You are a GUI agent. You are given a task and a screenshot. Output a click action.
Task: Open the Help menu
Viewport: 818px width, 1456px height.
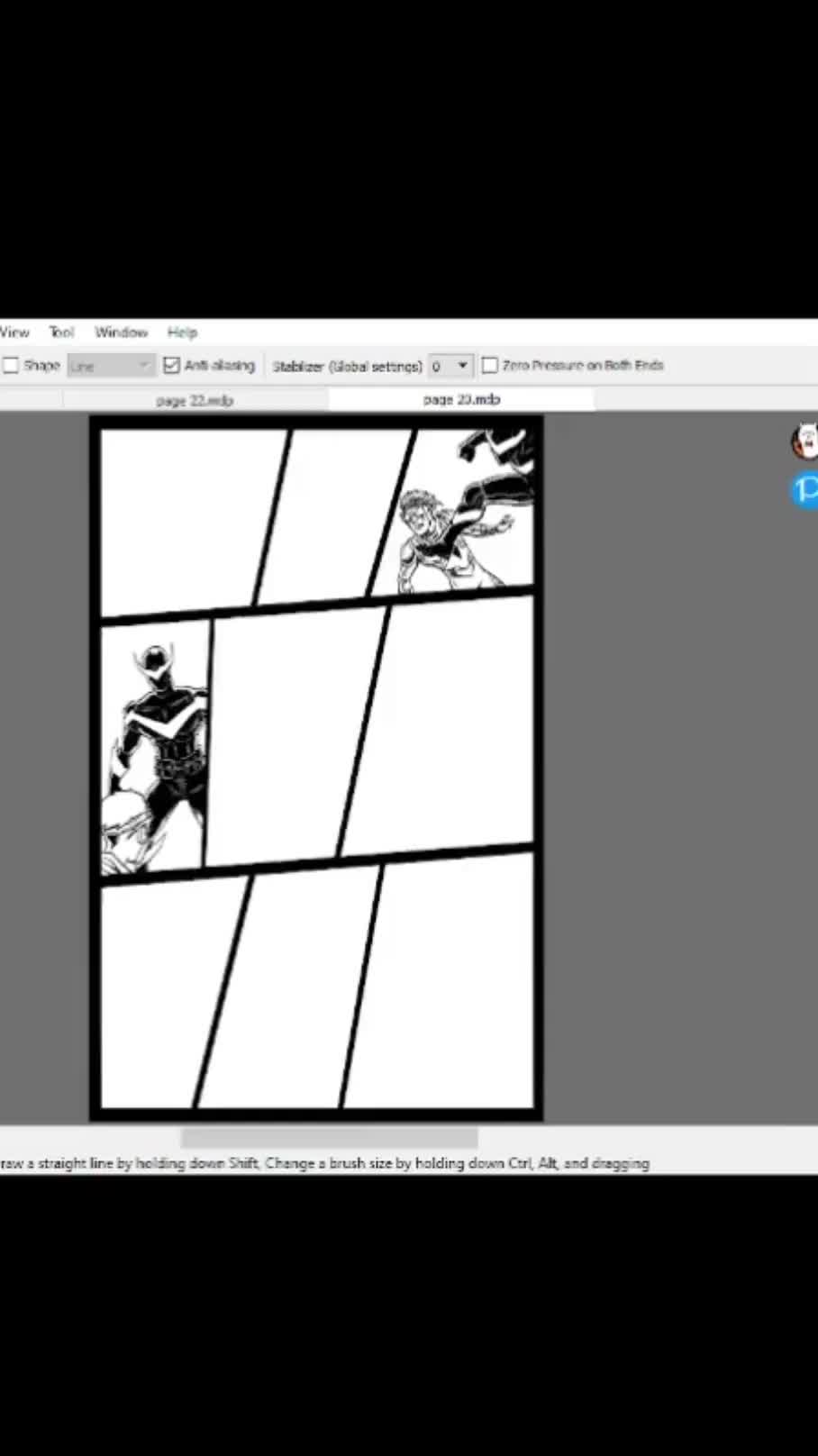(x=182, y=332)
